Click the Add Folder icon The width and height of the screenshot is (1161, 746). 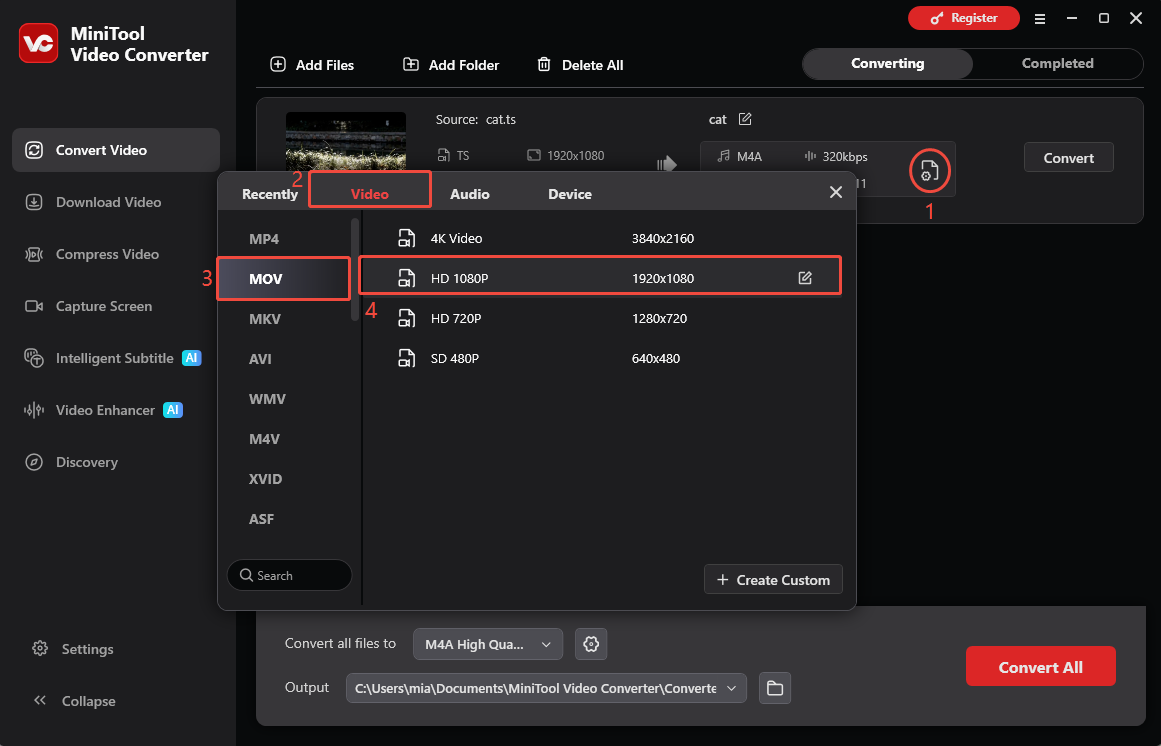(x=410, y=64)
